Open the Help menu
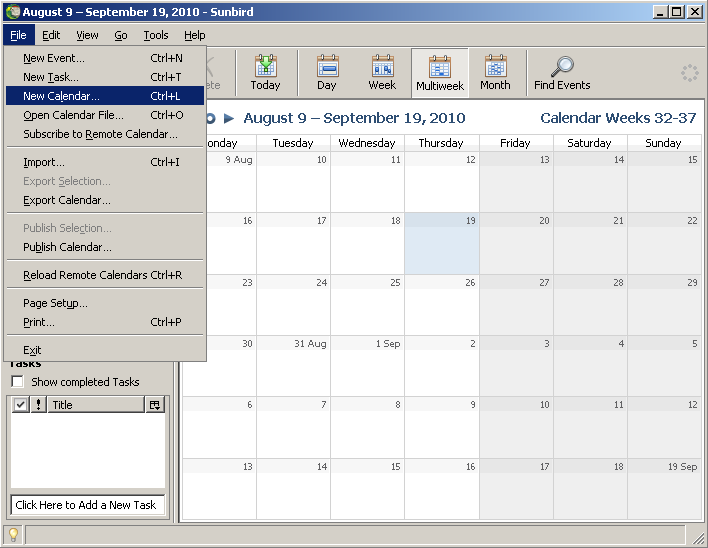708x548 pixels. (x=195, y=35)
